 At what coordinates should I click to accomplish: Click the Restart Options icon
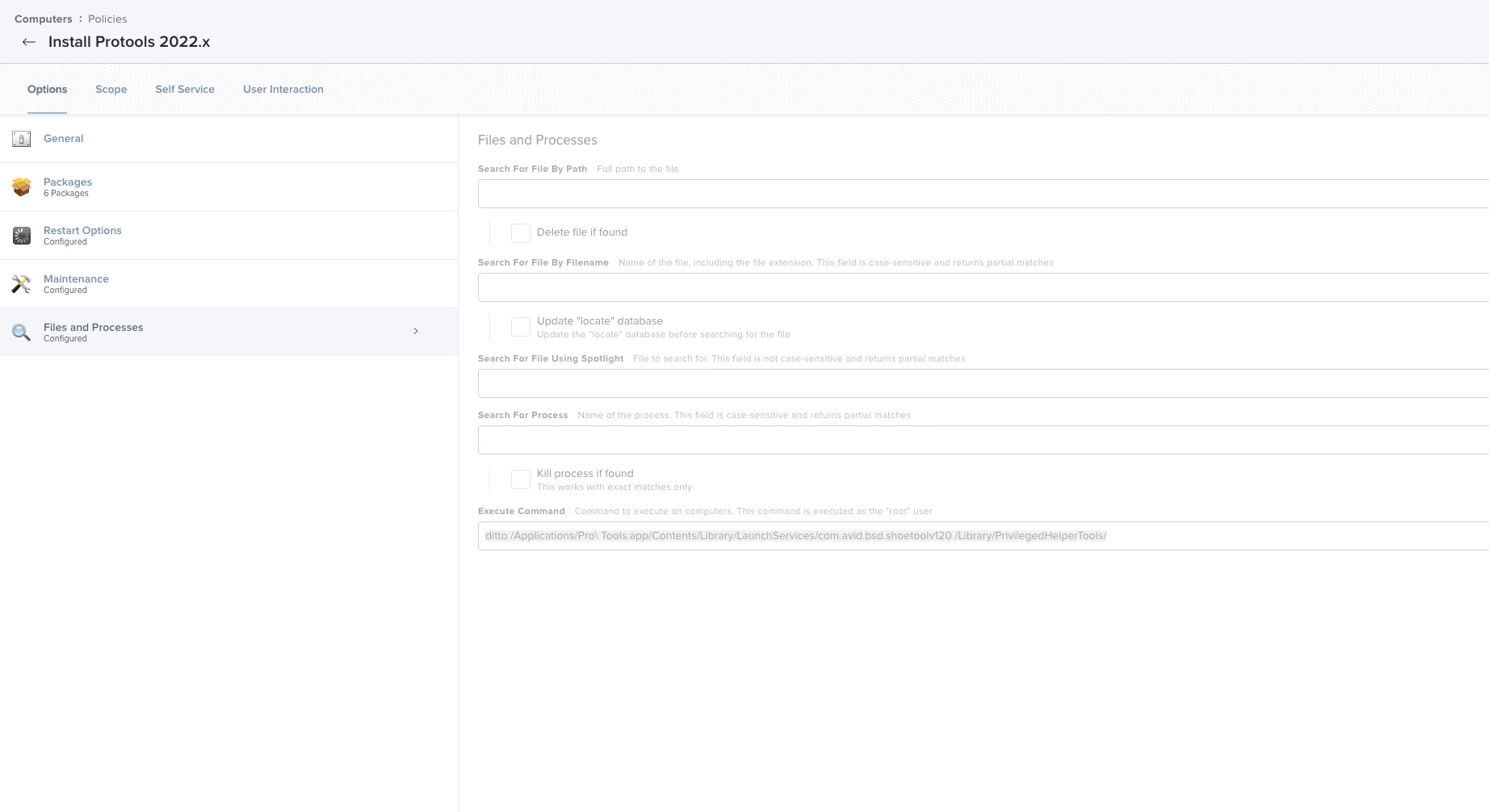coord(22,236)
